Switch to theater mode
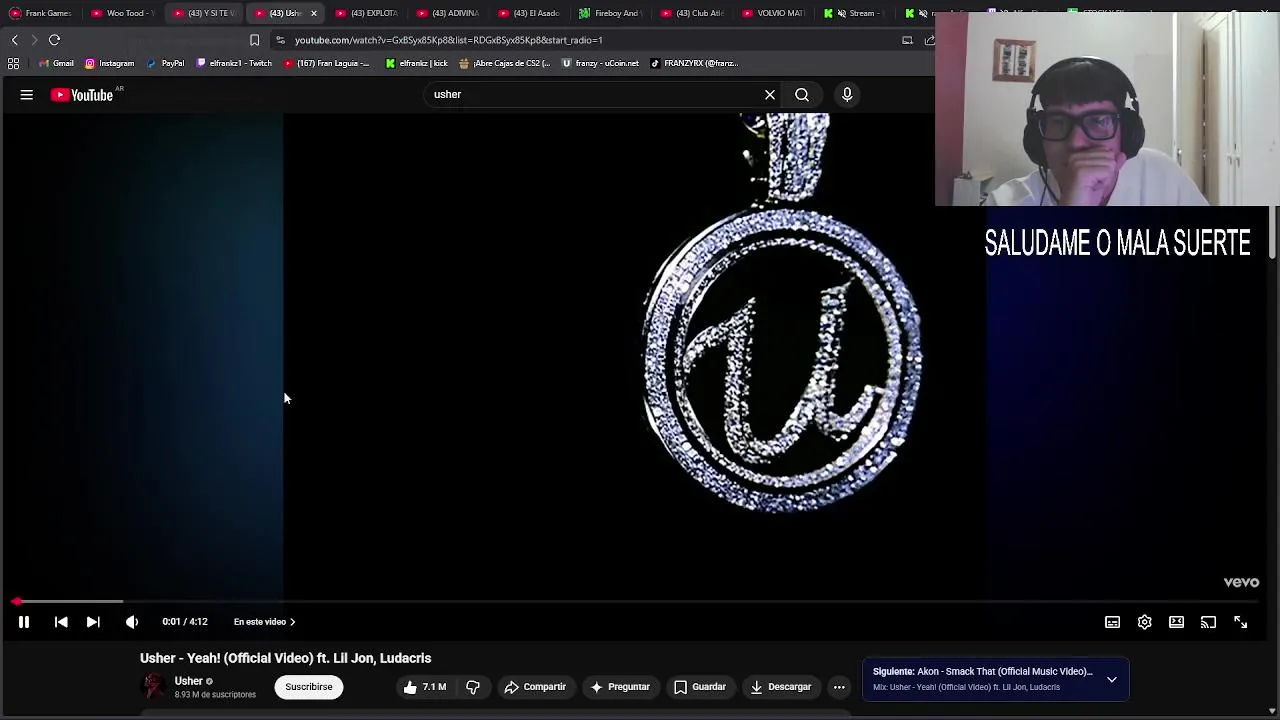The height and width of the screenshot is (720, 1280). [x=1176, y=622]
